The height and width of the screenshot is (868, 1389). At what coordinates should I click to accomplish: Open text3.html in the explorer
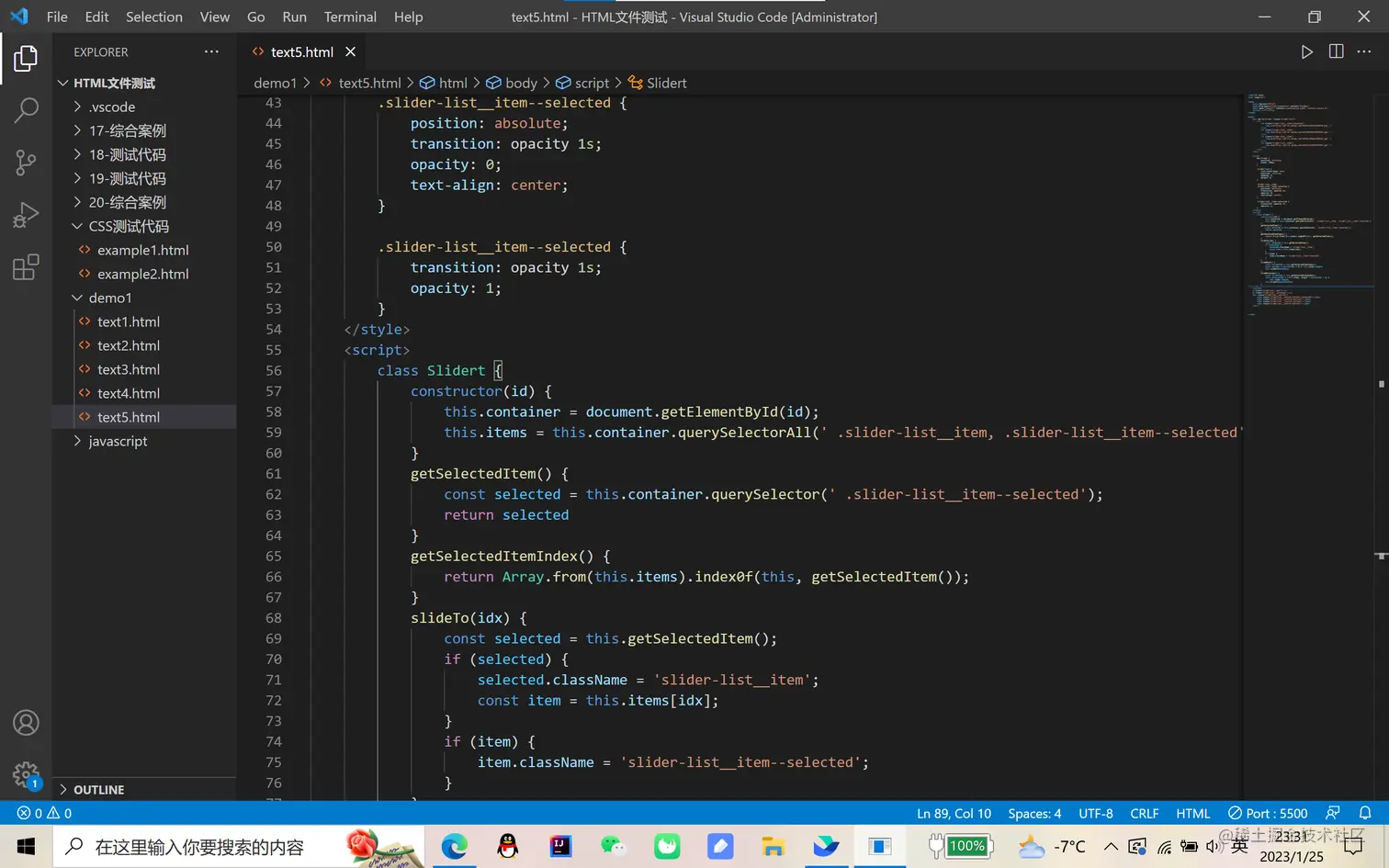pyautogui.click(x=144, y=369)
